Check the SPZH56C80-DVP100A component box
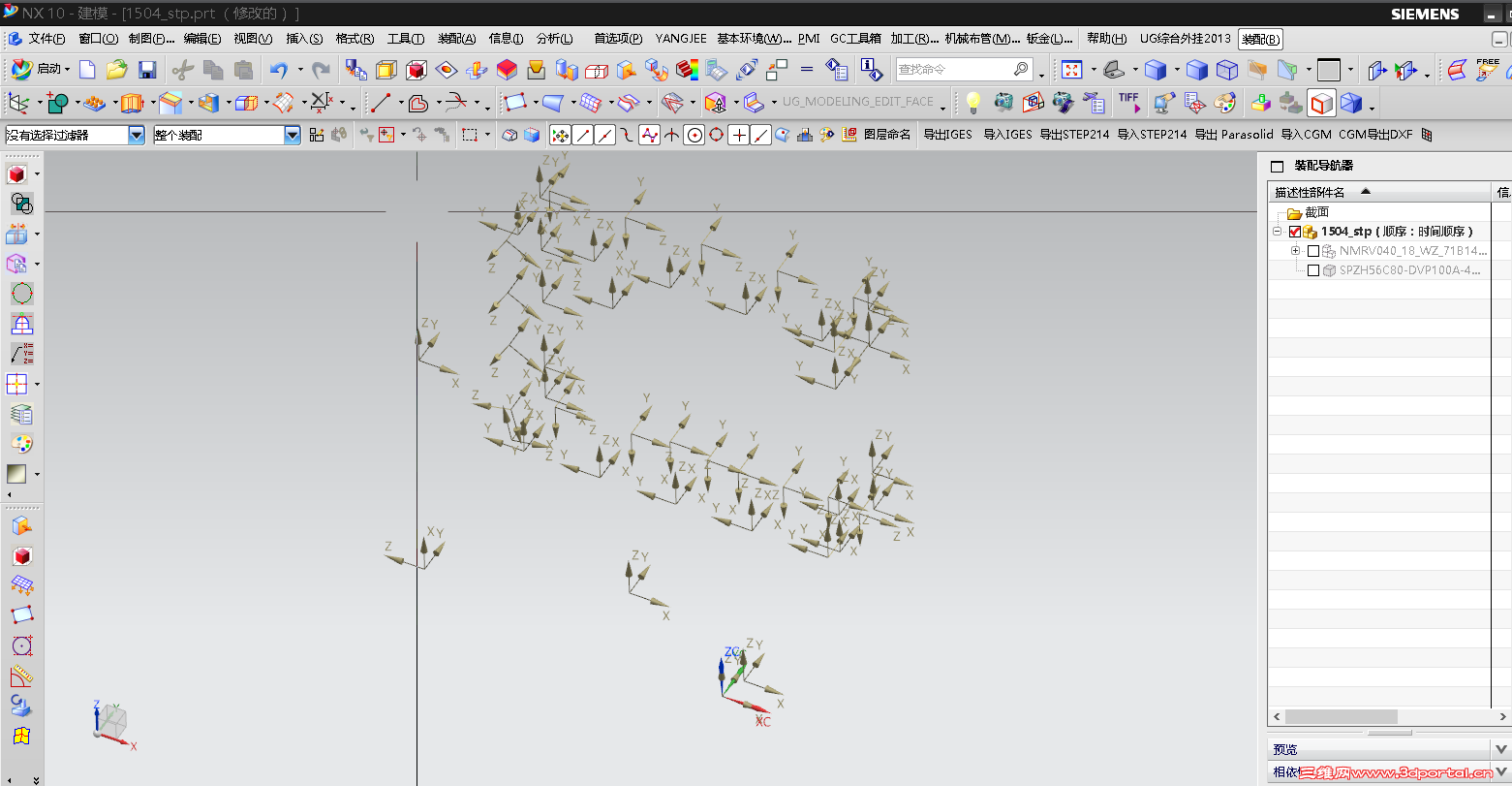The height and width of the screenshot is (786, 1512). tap(1313, 270)
